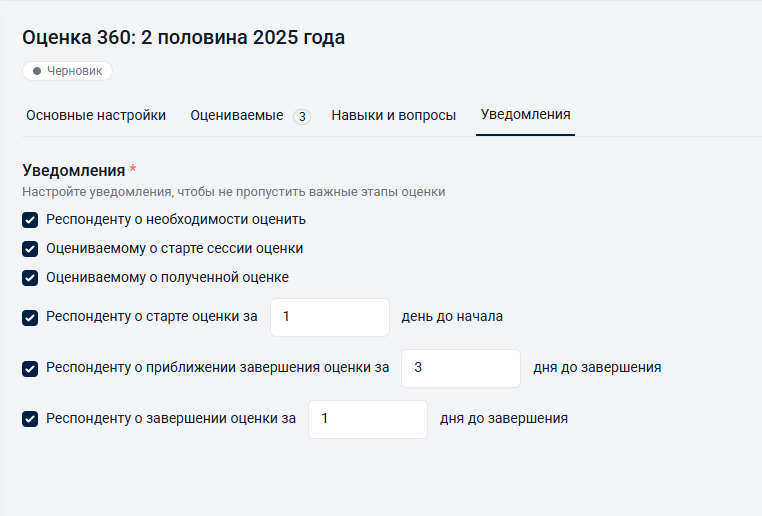Viewport: 762px width, 516px height.
Task: Uncheck Респонденту о приближении завершения оценки
Action: [30, 368]
